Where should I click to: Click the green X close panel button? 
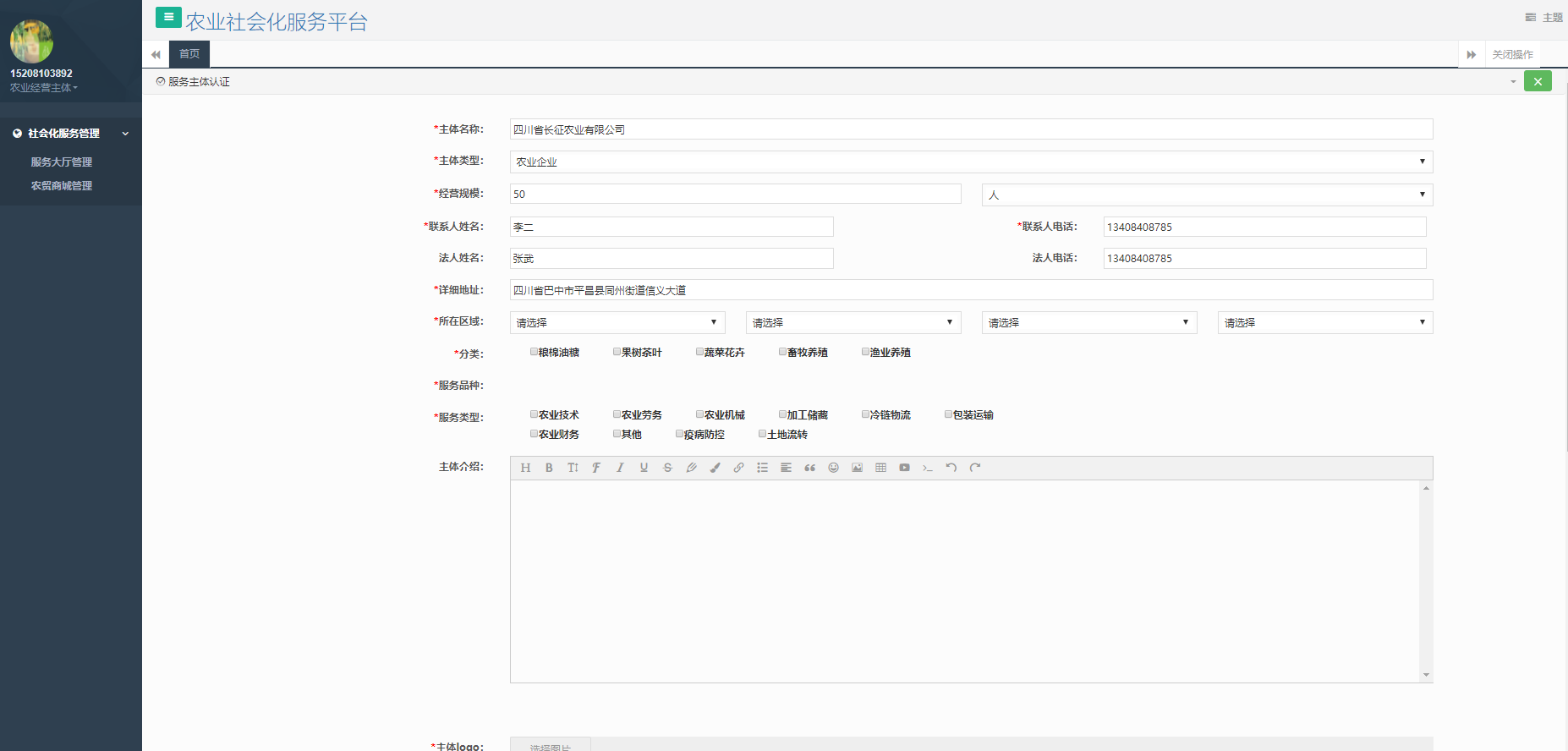(1538, 81)
